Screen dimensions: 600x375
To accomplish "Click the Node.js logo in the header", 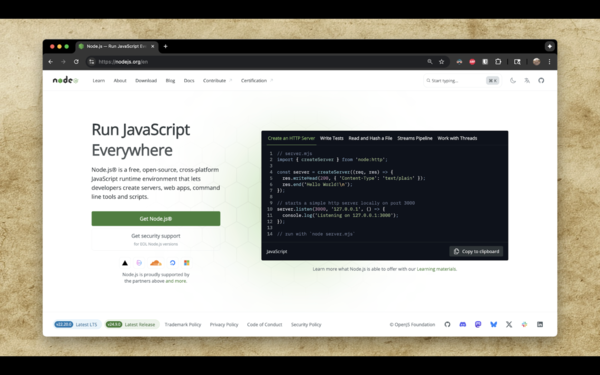I will pyautogui.click(x=65, y=80).
